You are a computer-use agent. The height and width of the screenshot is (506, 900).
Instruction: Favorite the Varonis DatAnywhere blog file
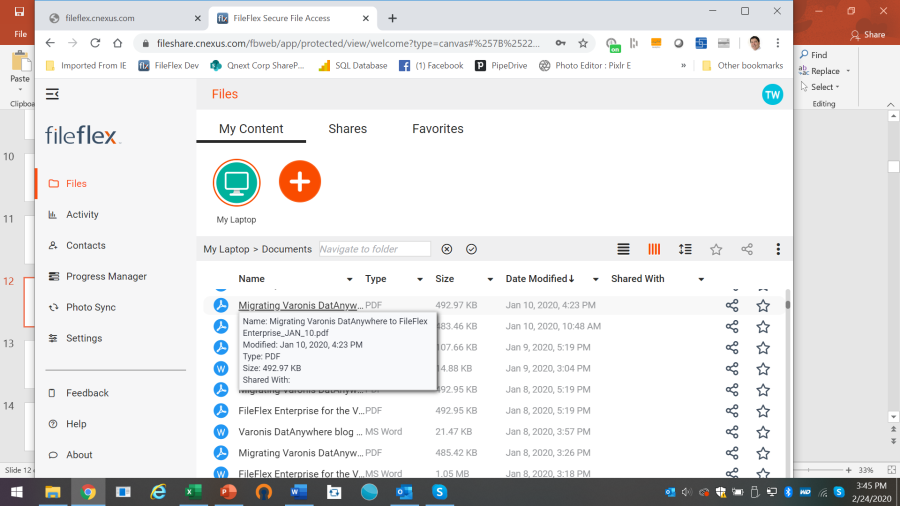(x=763, y=432)
